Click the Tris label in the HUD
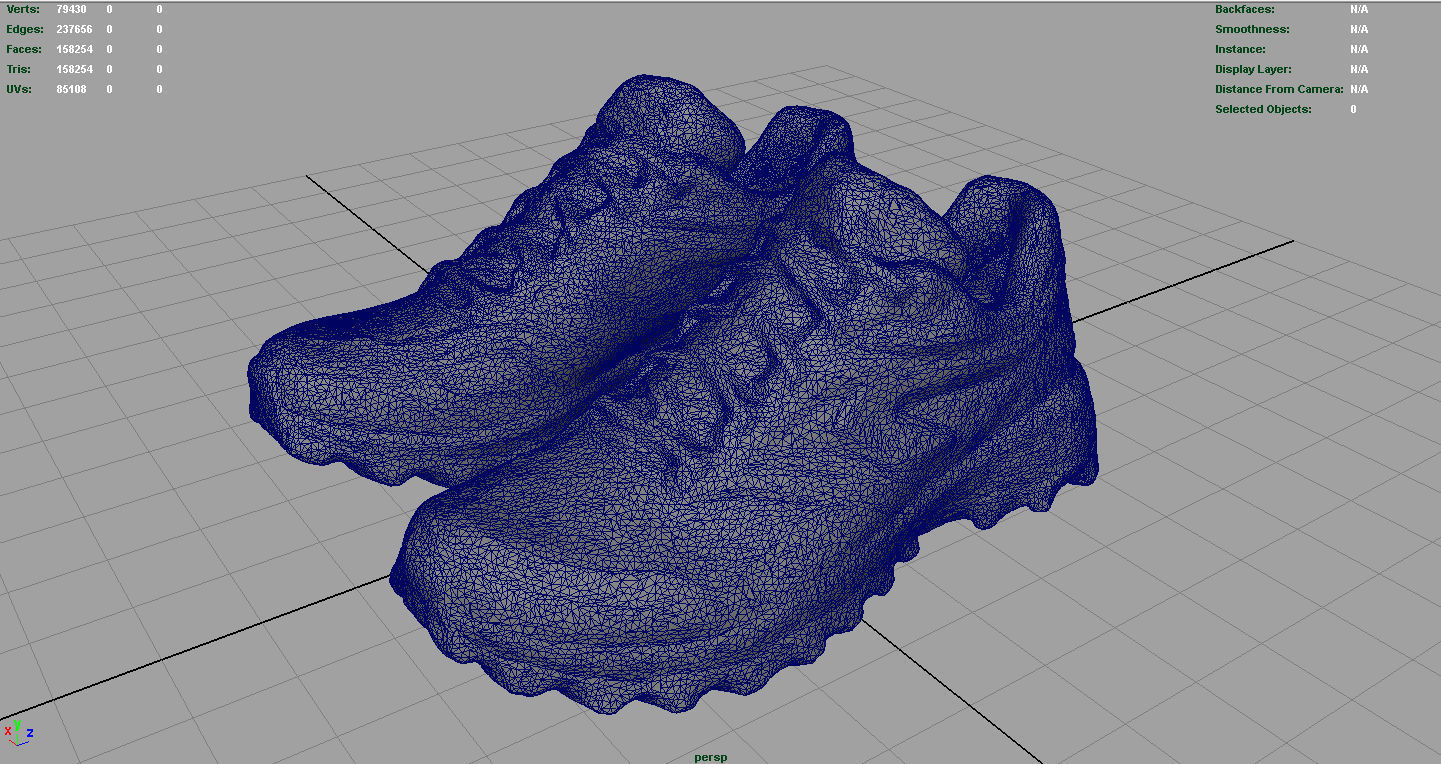 (x=19, y=69)
